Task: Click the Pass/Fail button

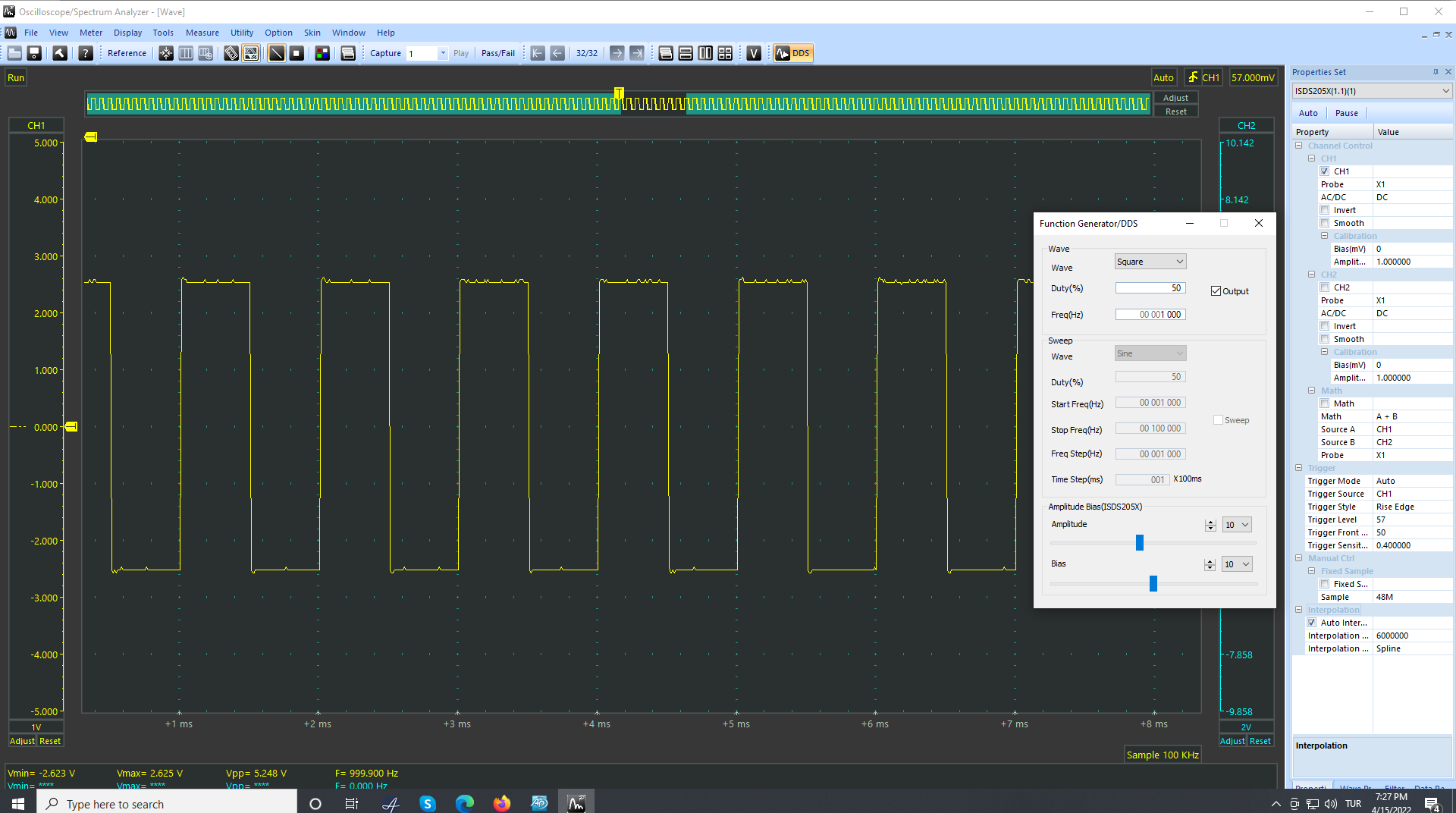Action: tap(497, 53)
